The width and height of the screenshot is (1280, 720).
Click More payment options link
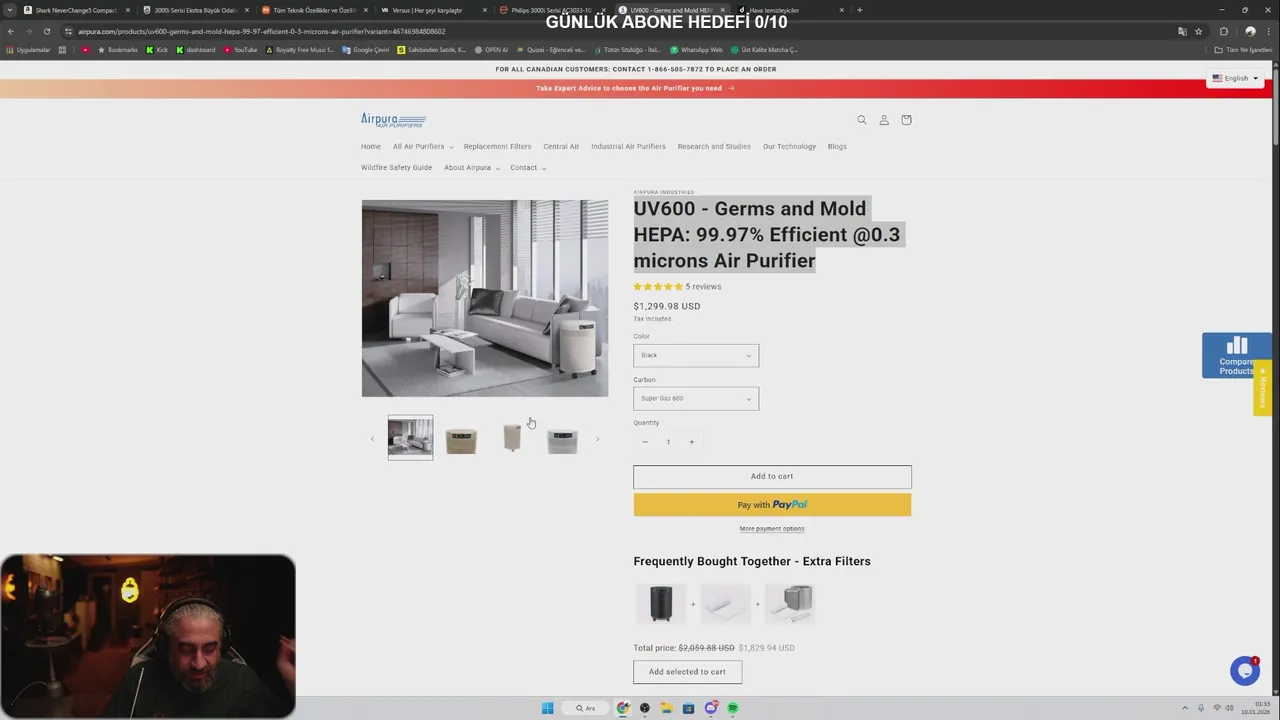(x=772, y=529)
